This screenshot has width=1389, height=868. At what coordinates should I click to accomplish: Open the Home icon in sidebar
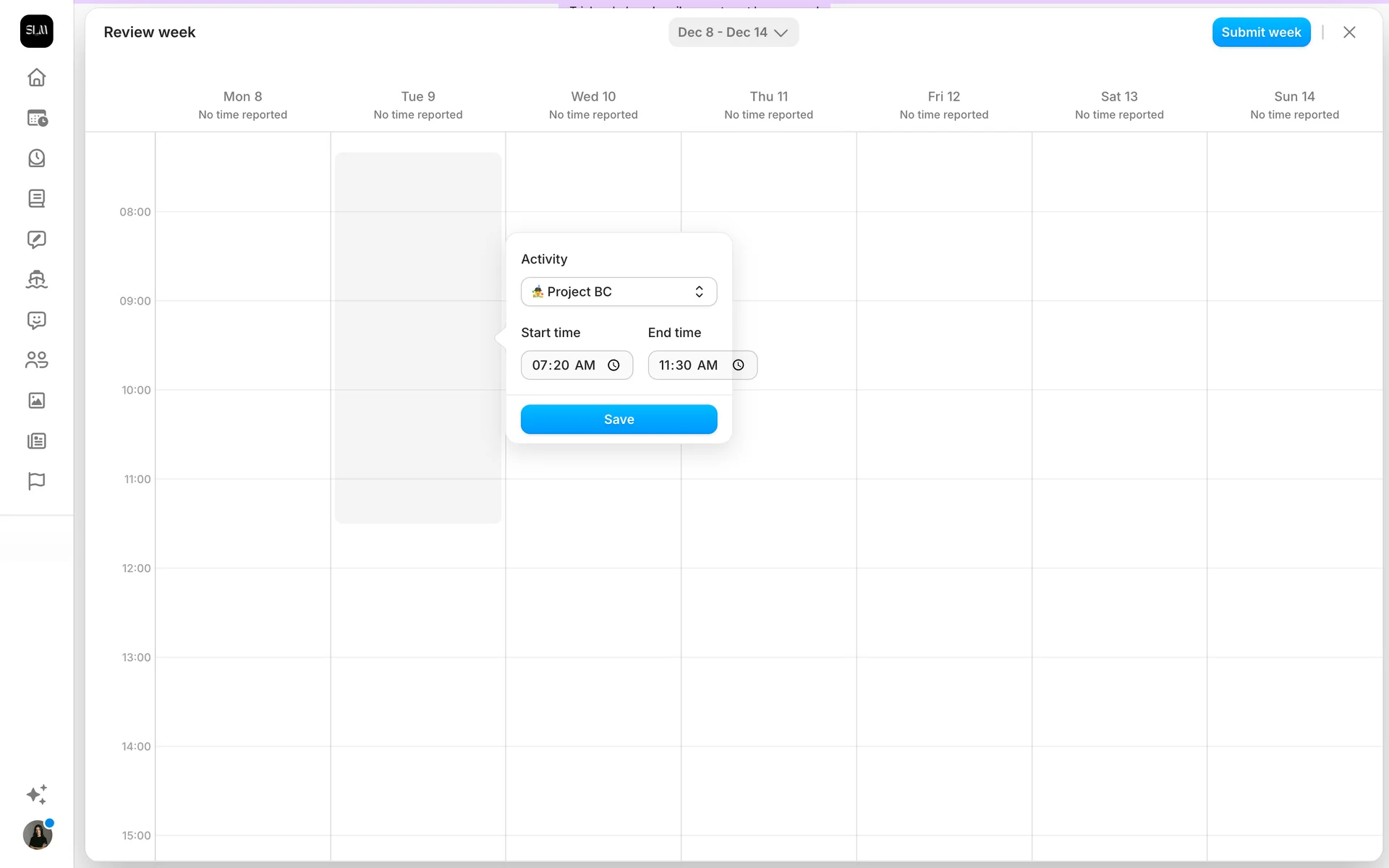[x=36, y=77]
